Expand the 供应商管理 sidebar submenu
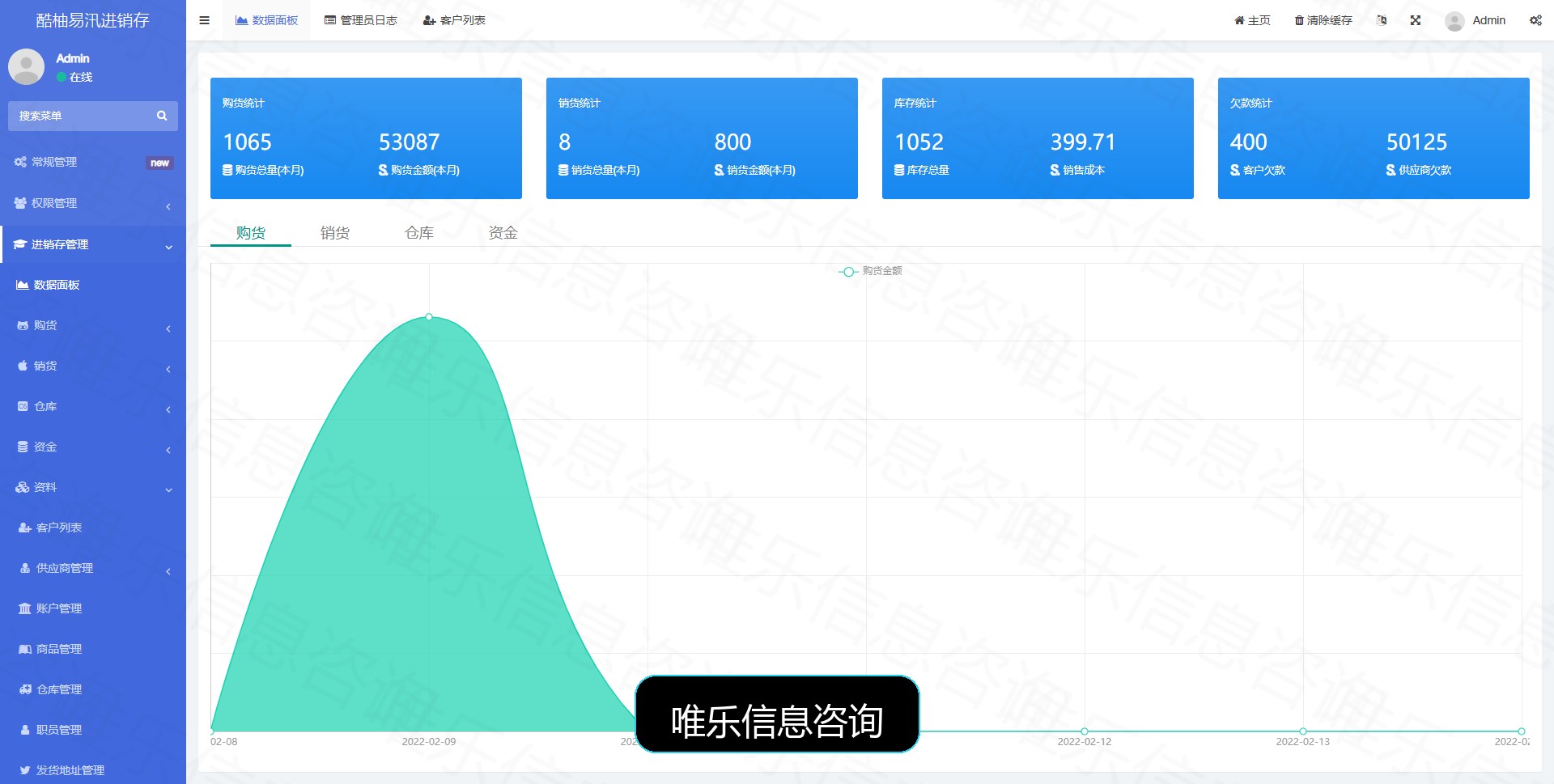The image size is (1554, 784). pyautogui.click(x=93, y=568)
